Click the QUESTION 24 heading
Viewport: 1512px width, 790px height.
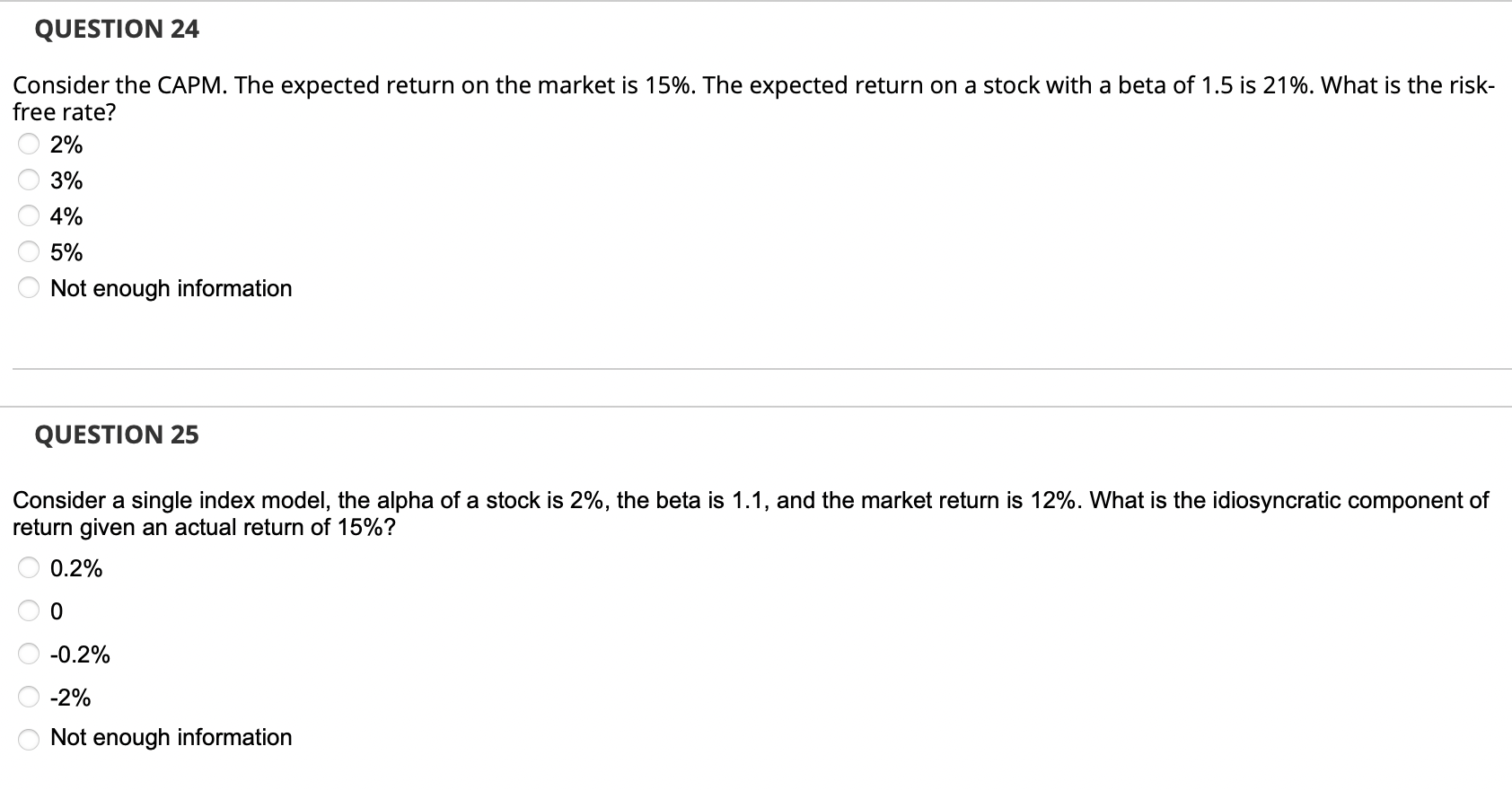(x=117, y=29)
